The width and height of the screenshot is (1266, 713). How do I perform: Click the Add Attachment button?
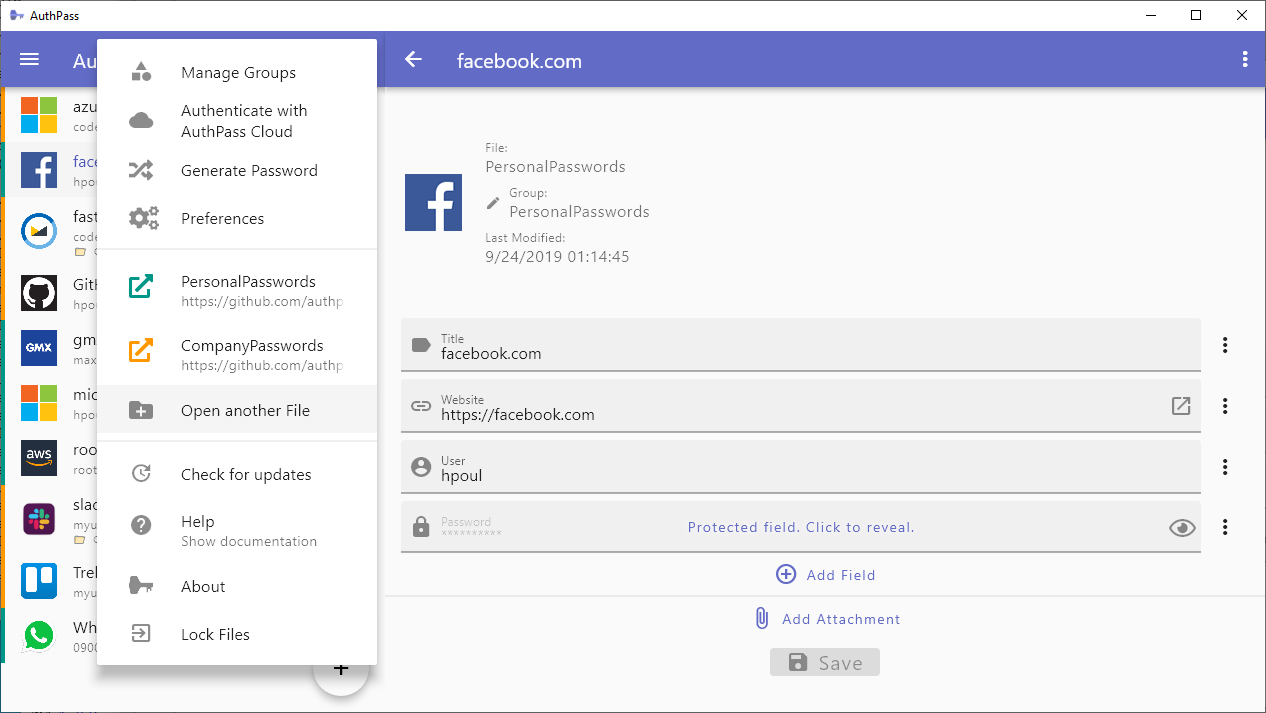[x=826, y=619]
